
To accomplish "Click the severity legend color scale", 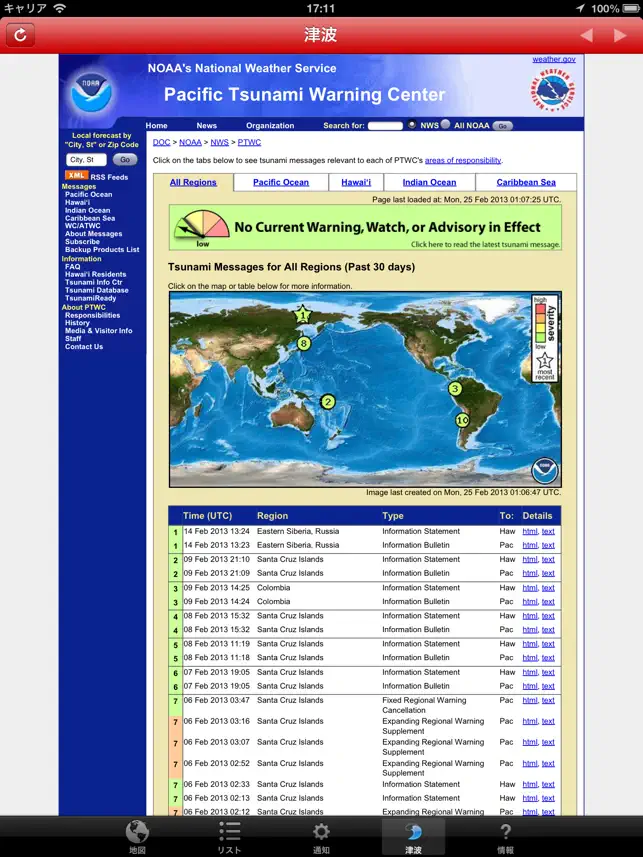I will [540, 323].
